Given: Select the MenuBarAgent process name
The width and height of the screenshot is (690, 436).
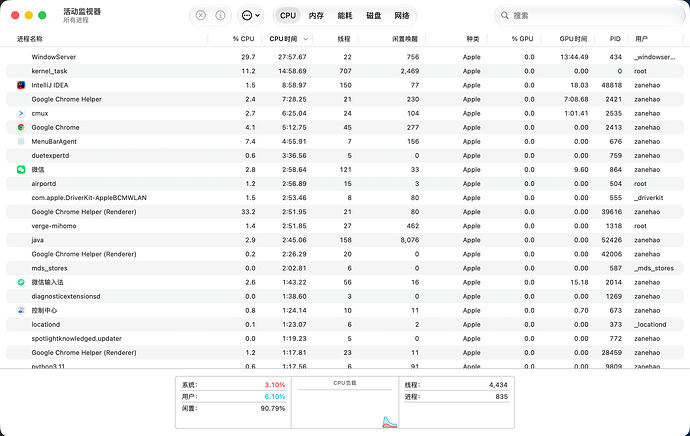Looking at the screenshot, I should tap(54, 141).
